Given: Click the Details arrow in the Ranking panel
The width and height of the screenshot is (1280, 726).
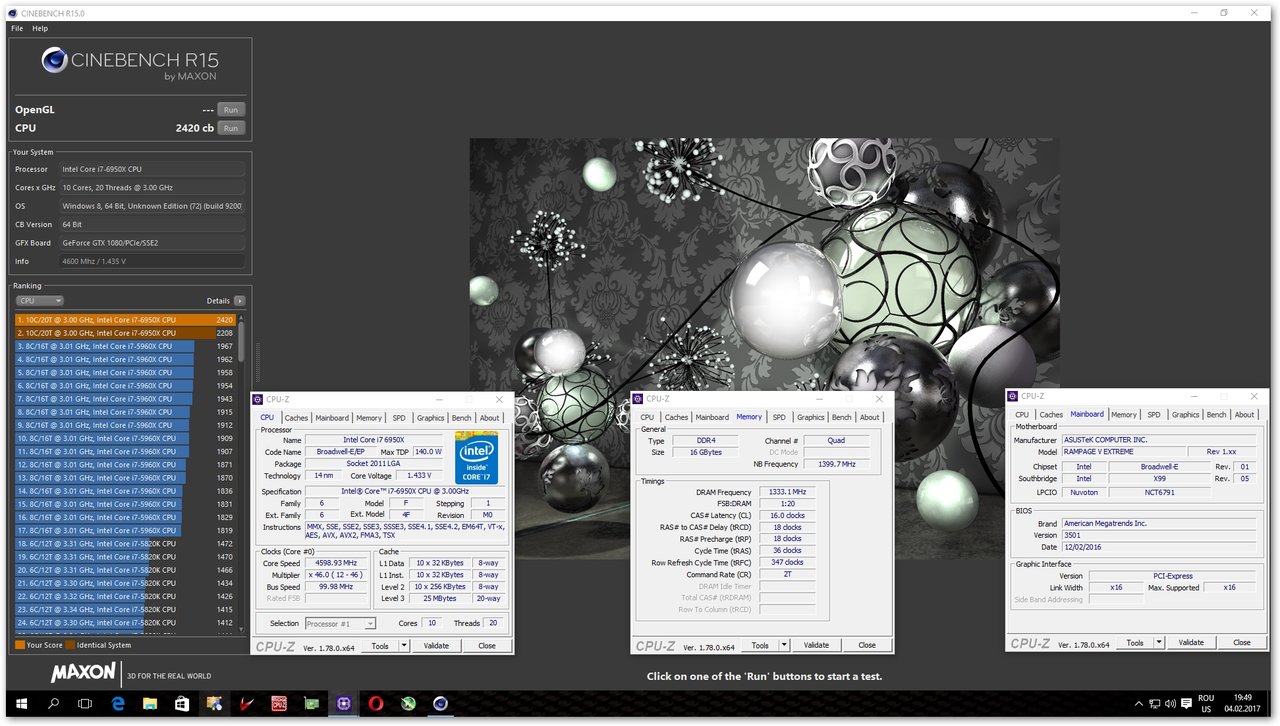Looking at the screenshot, I should pos(239,300).
